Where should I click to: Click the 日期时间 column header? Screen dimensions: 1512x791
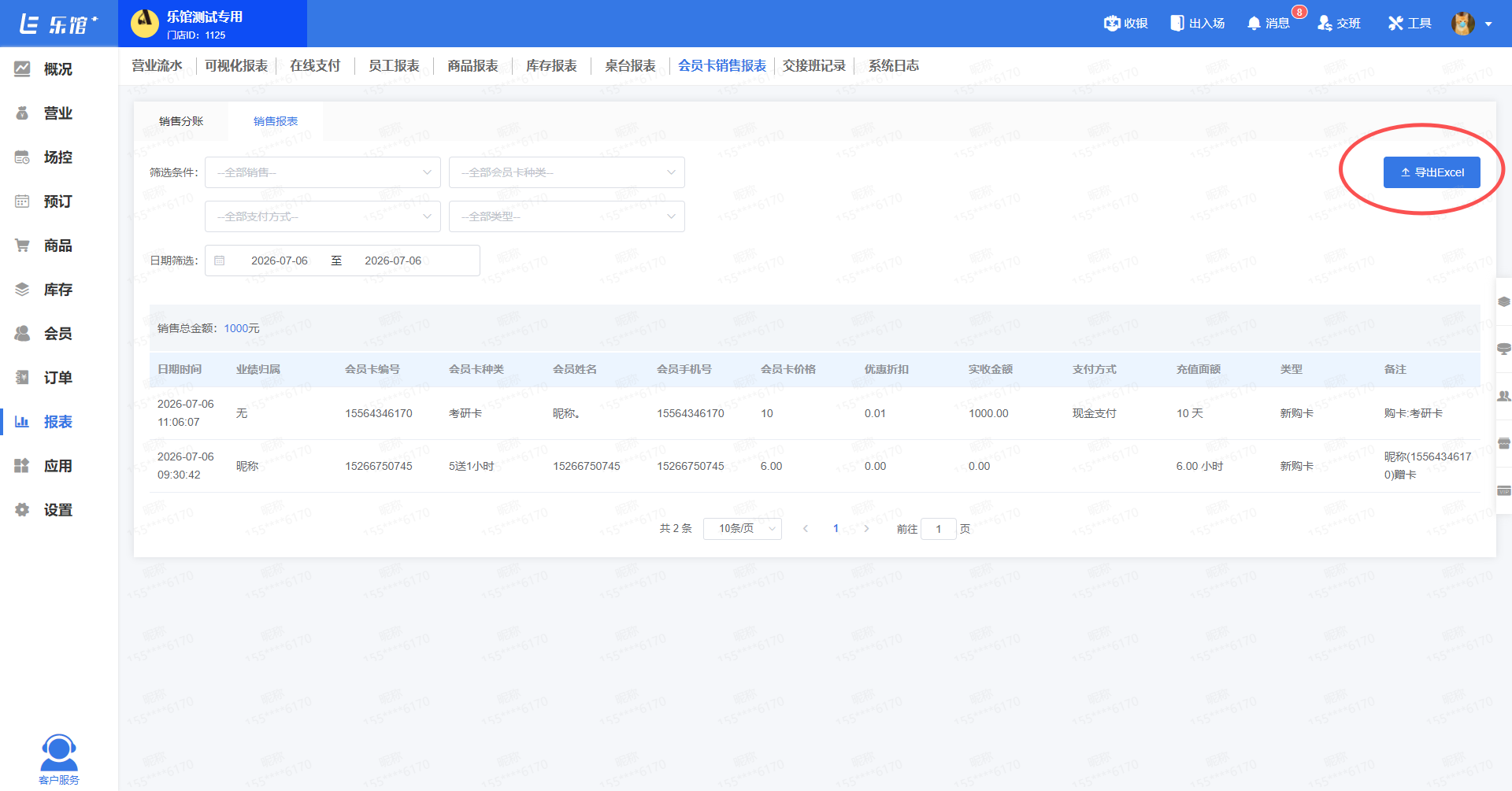180,369
